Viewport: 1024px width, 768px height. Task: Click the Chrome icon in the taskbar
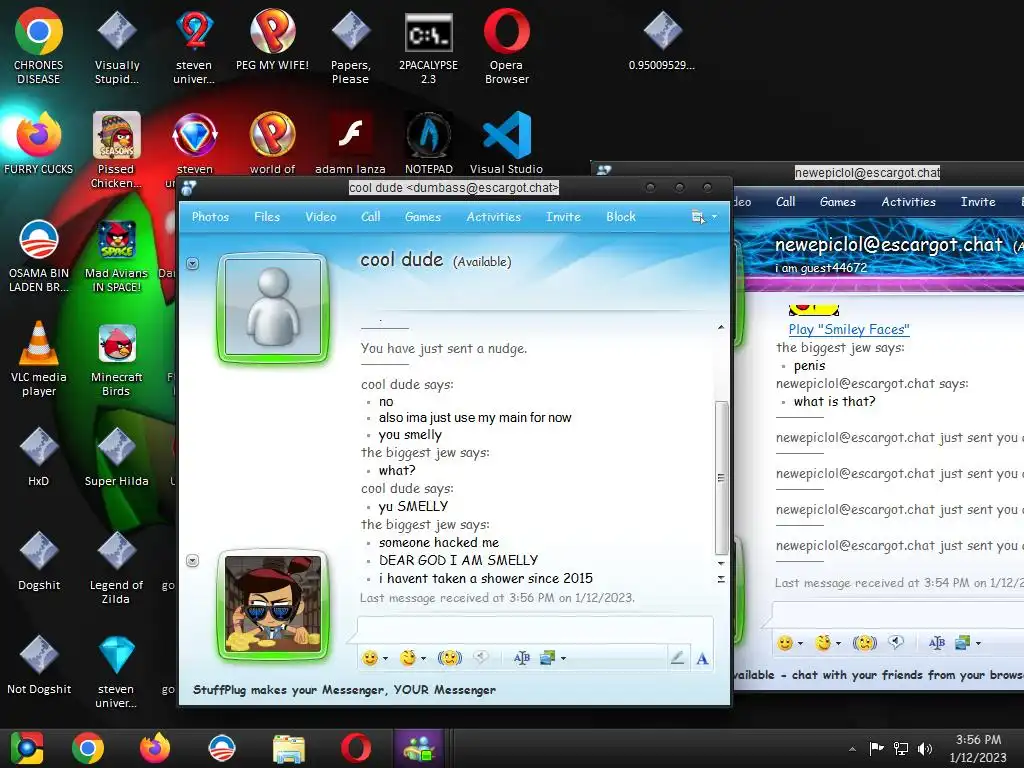point(88,748)
